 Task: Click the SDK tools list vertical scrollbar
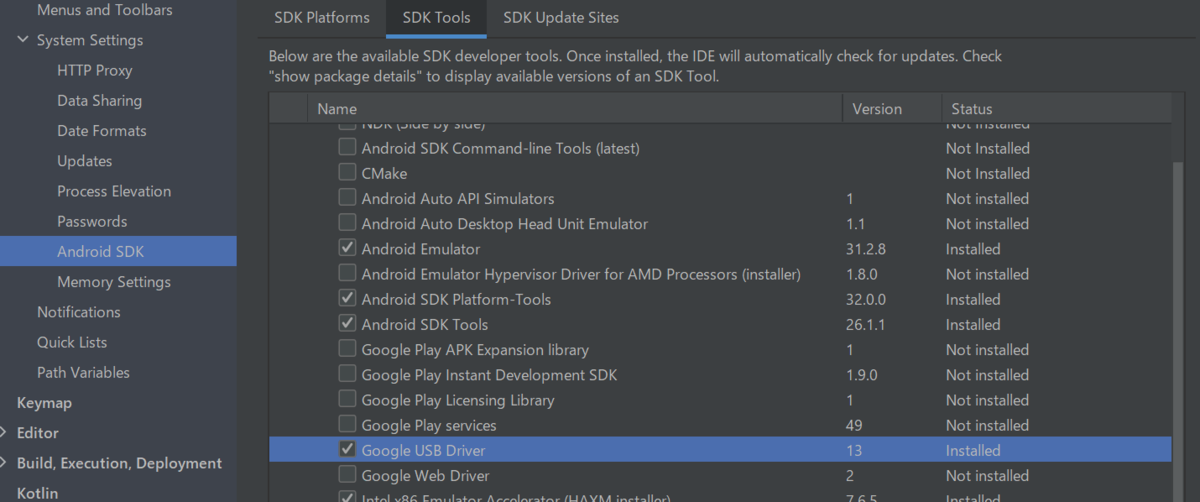point(1178,330)
